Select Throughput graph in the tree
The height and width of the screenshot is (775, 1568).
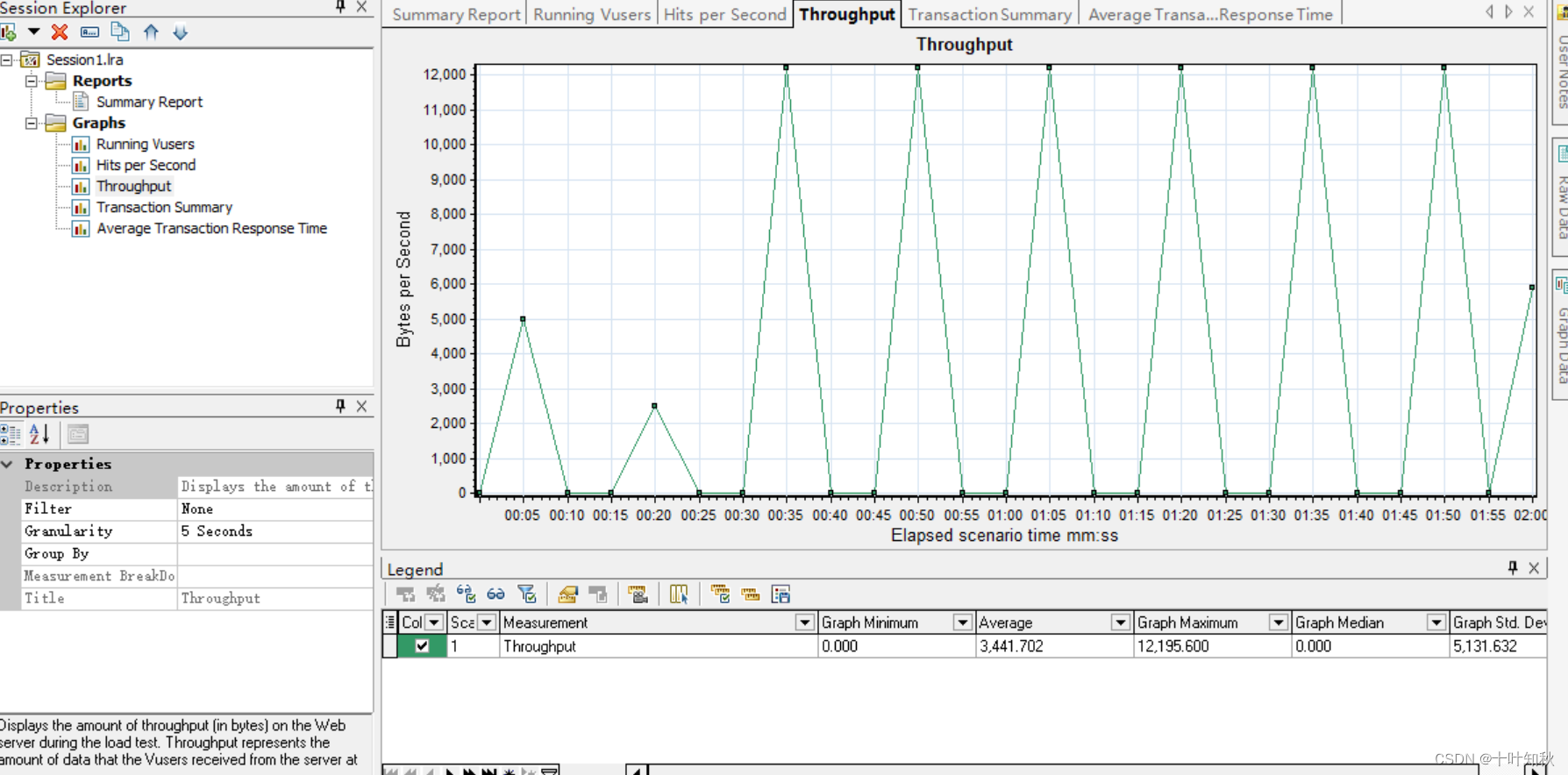[x=133, y=186]
